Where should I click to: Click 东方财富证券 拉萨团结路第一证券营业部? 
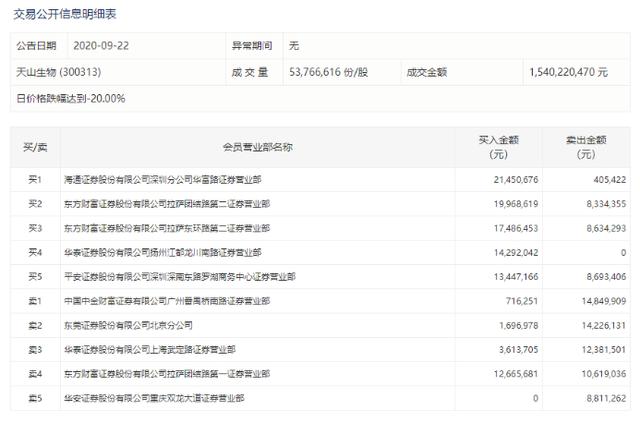click(x=167, y=374)
